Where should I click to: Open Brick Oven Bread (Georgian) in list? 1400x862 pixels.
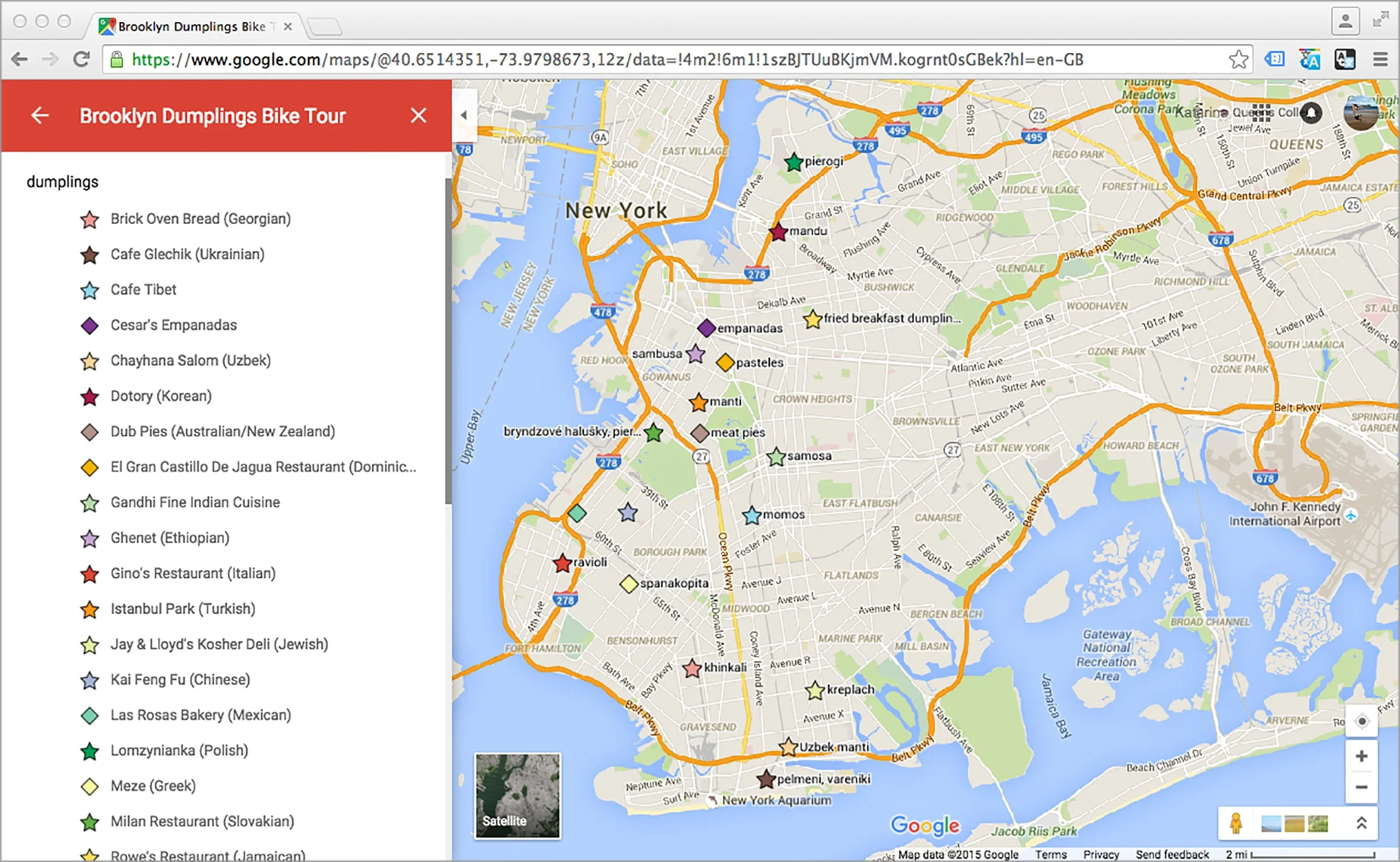pos(201,219)
